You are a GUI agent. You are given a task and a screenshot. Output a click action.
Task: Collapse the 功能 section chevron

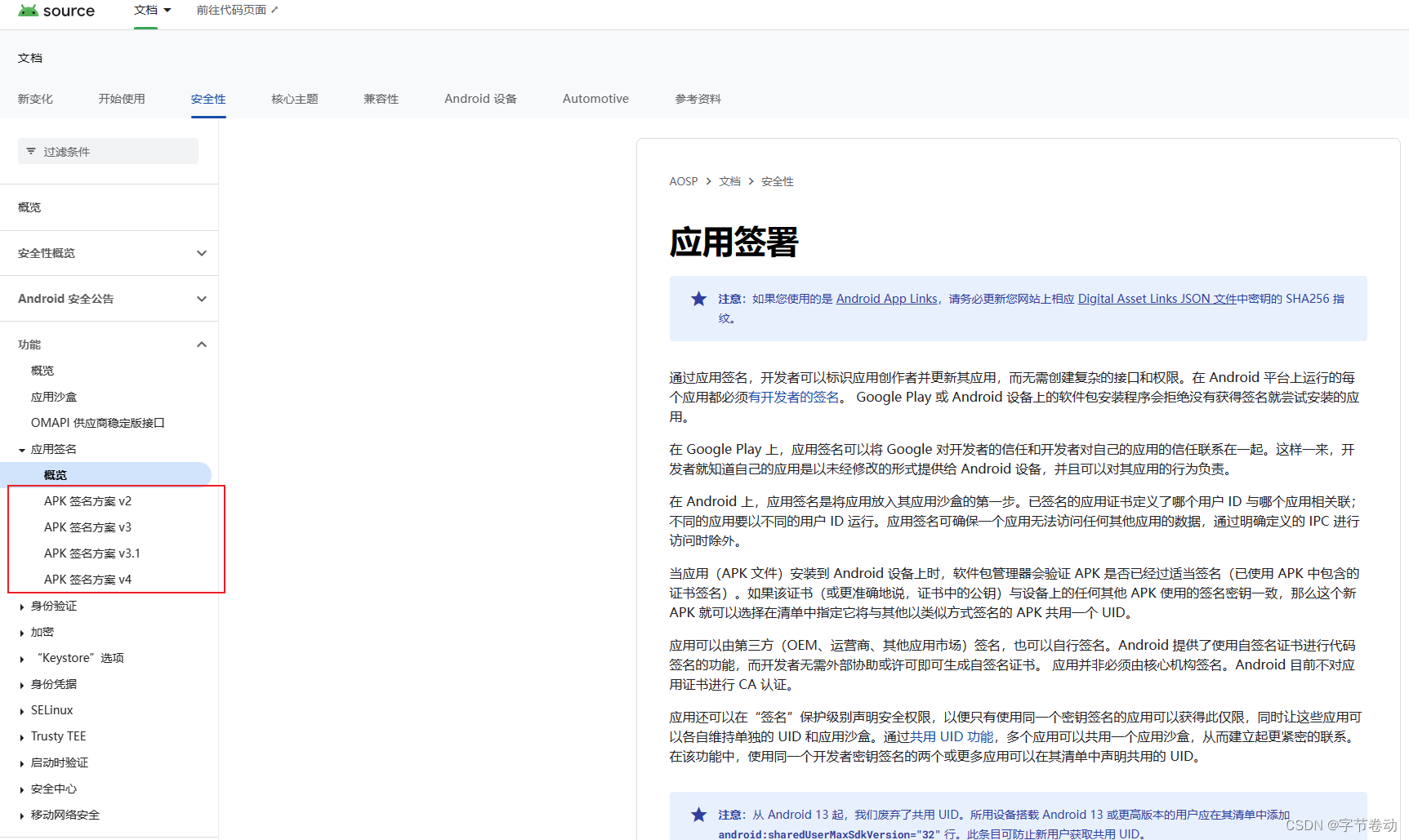click(202, 344)
